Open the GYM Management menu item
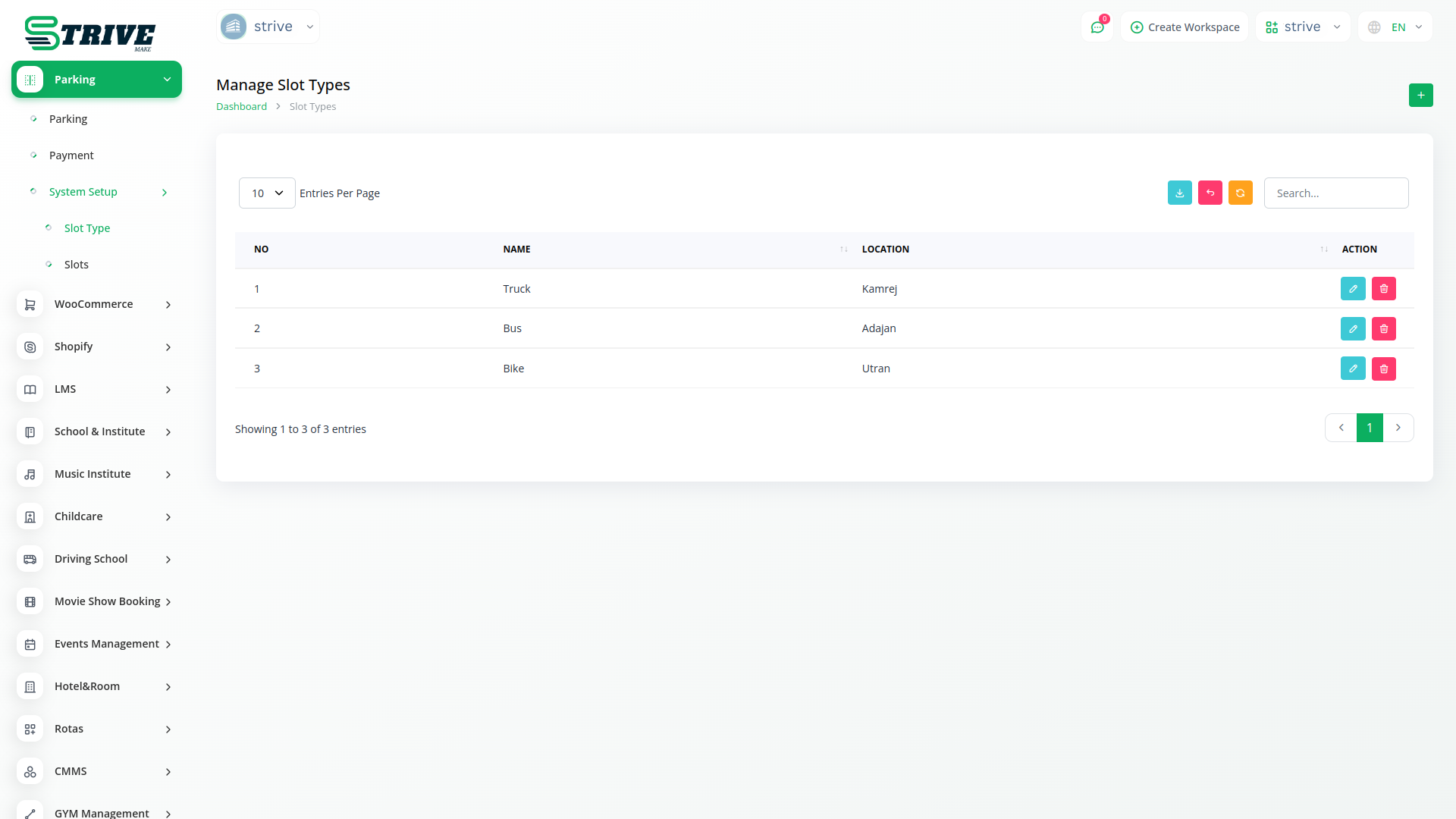1456x819 pixels. point(102,813)
